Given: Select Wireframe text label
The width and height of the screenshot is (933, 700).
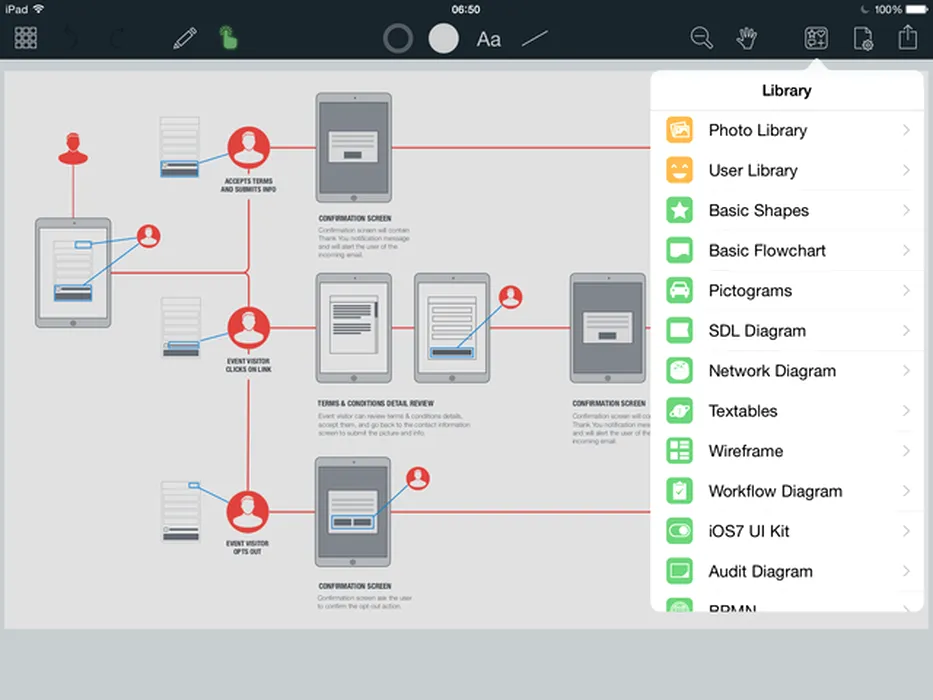Looking at the screenshot, I should 746,451.
